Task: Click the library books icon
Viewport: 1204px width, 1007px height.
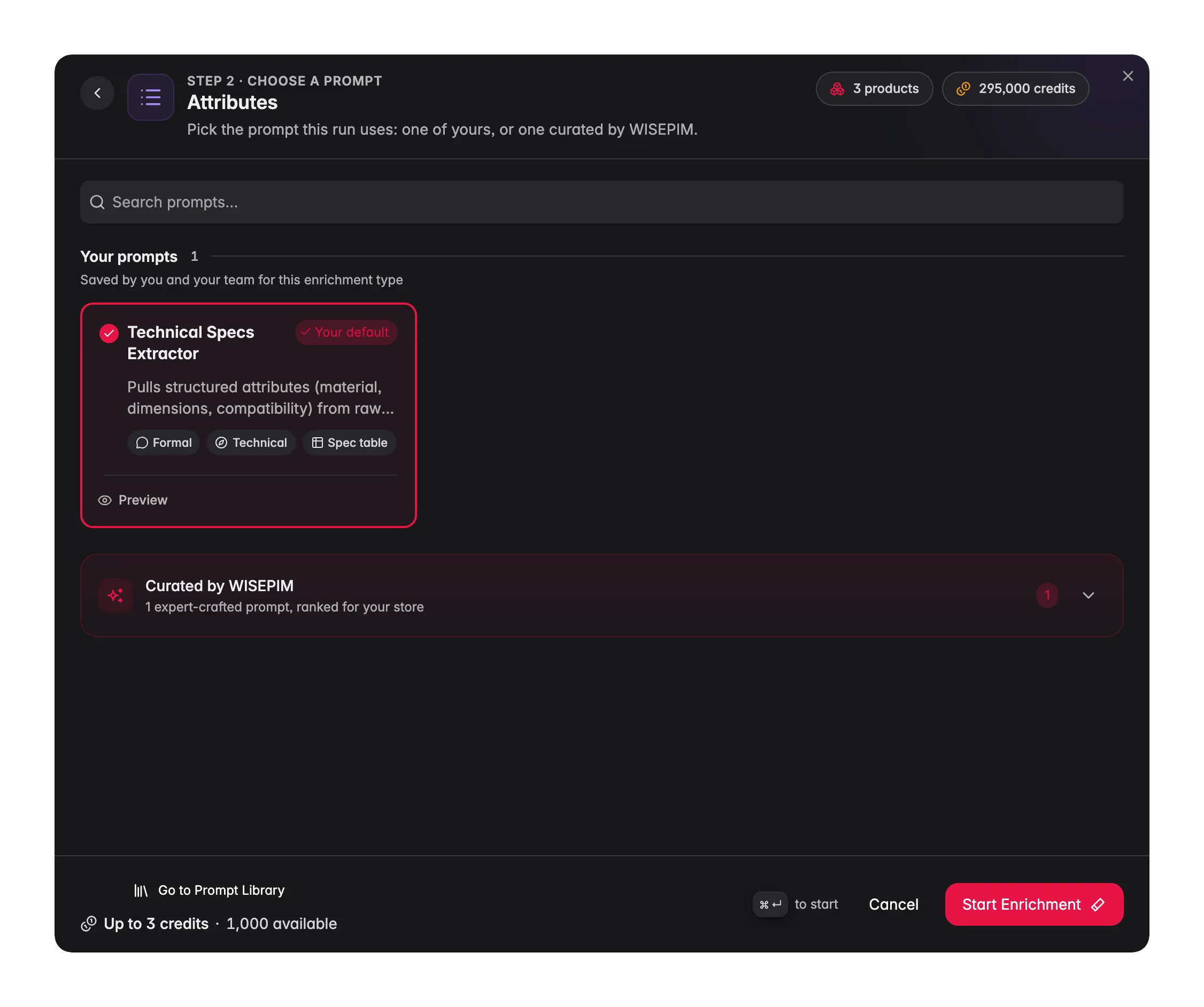Action: (x=141, y=890)
